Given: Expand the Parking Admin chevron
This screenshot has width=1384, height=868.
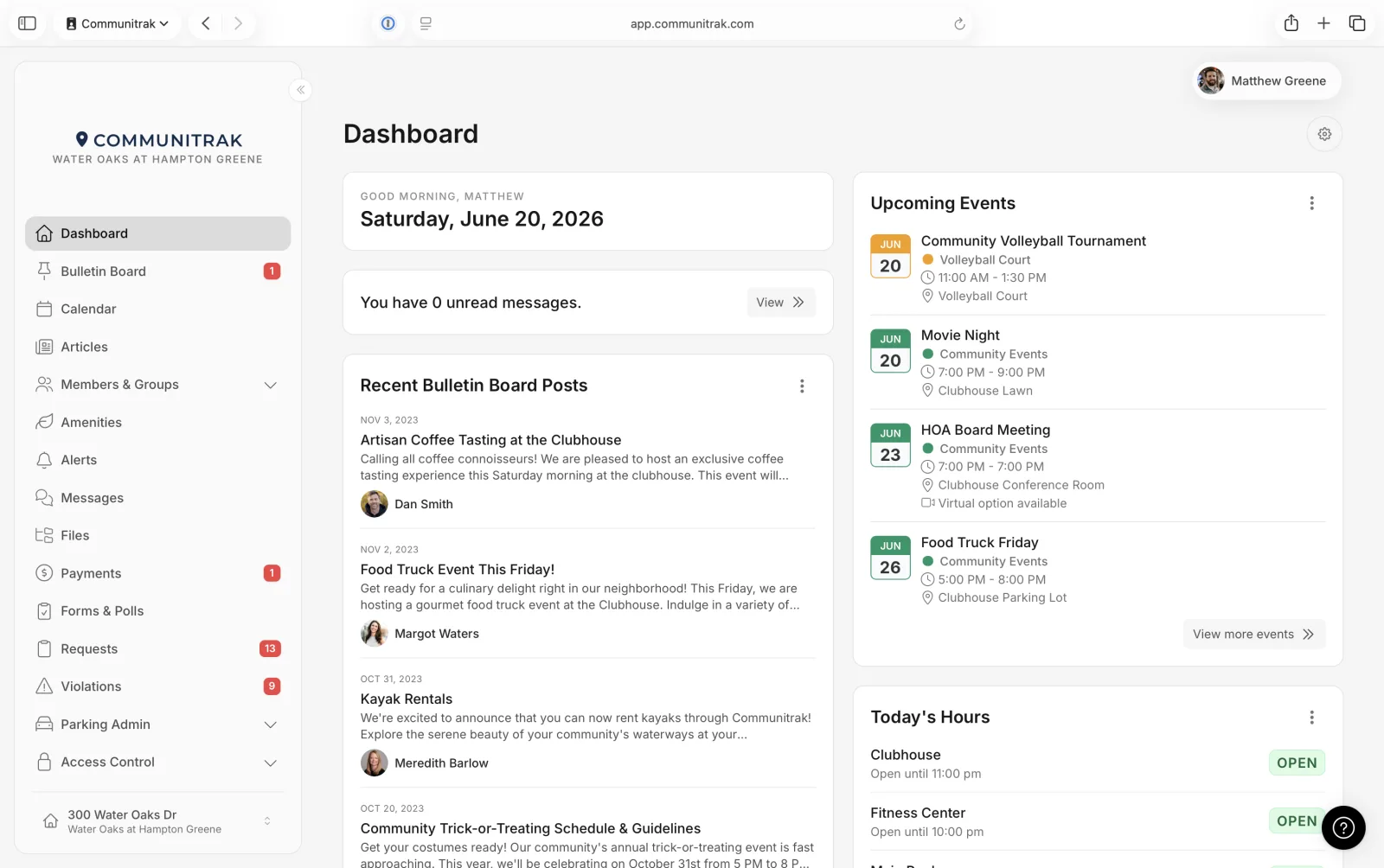Looking at the screenshot, I should point(270,724).
